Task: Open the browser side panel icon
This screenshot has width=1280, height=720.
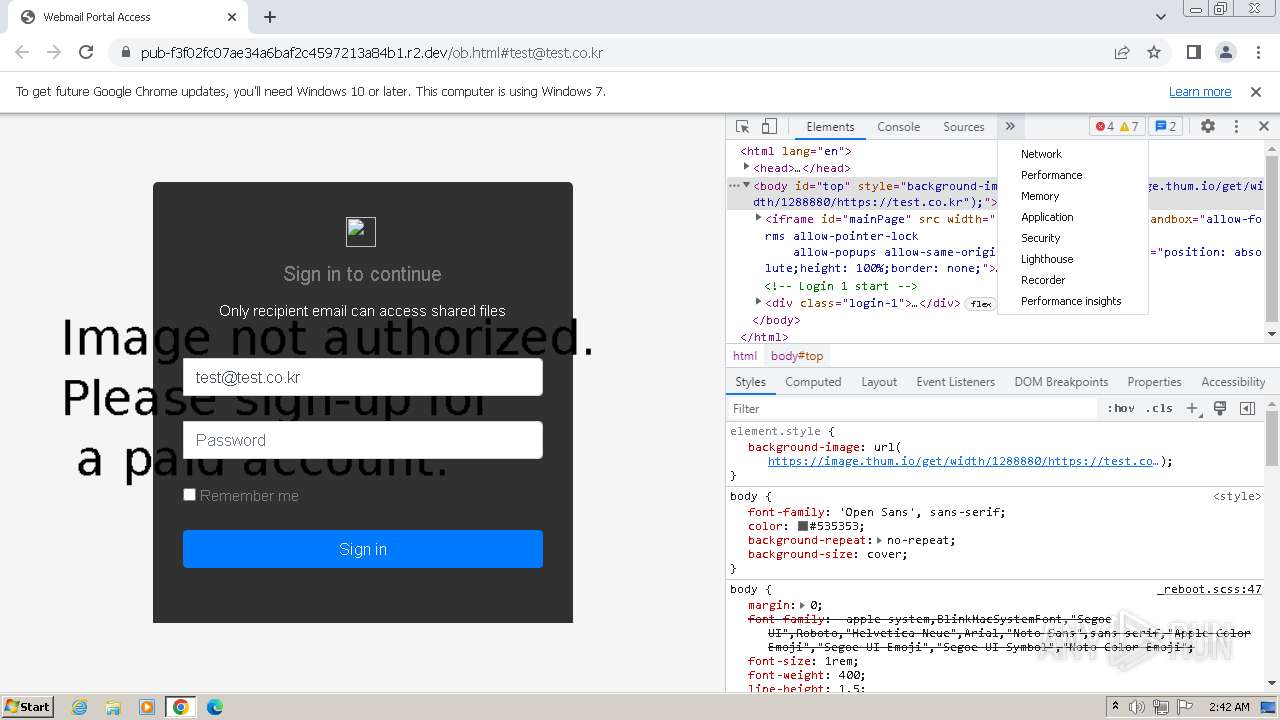Action: click(1193, 52)
